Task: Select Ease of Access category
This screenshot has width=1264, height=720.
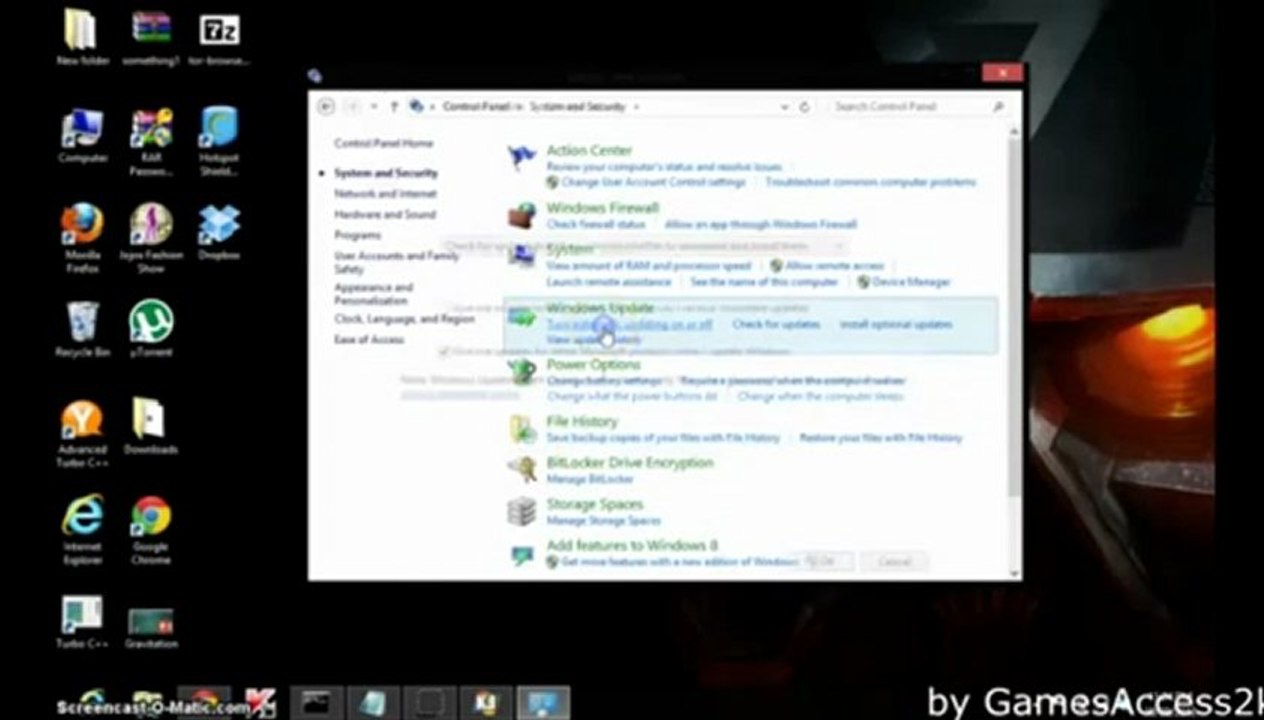Action: coord(369,340)
